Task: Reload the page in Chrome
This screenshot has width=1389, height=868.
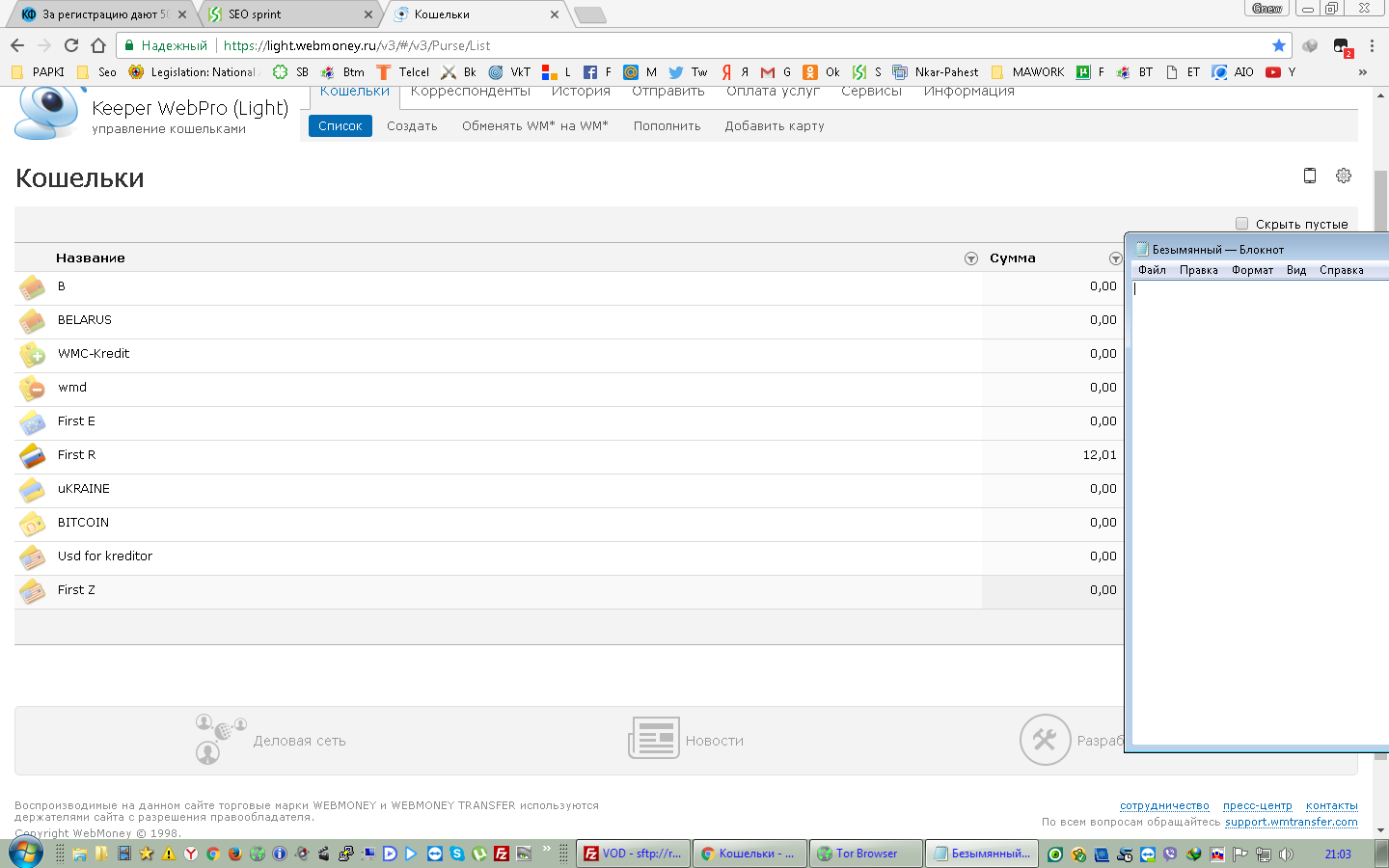Action: 71,45
